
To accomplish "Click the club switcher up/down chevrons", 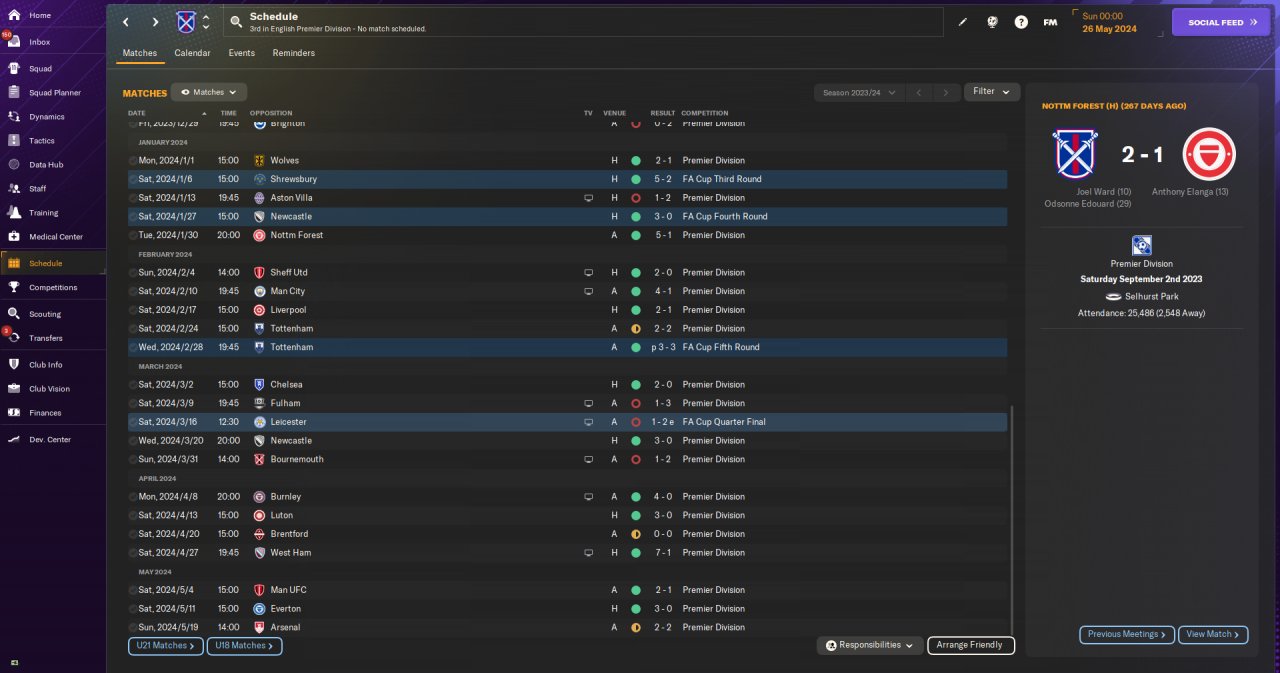I will 206,22.
